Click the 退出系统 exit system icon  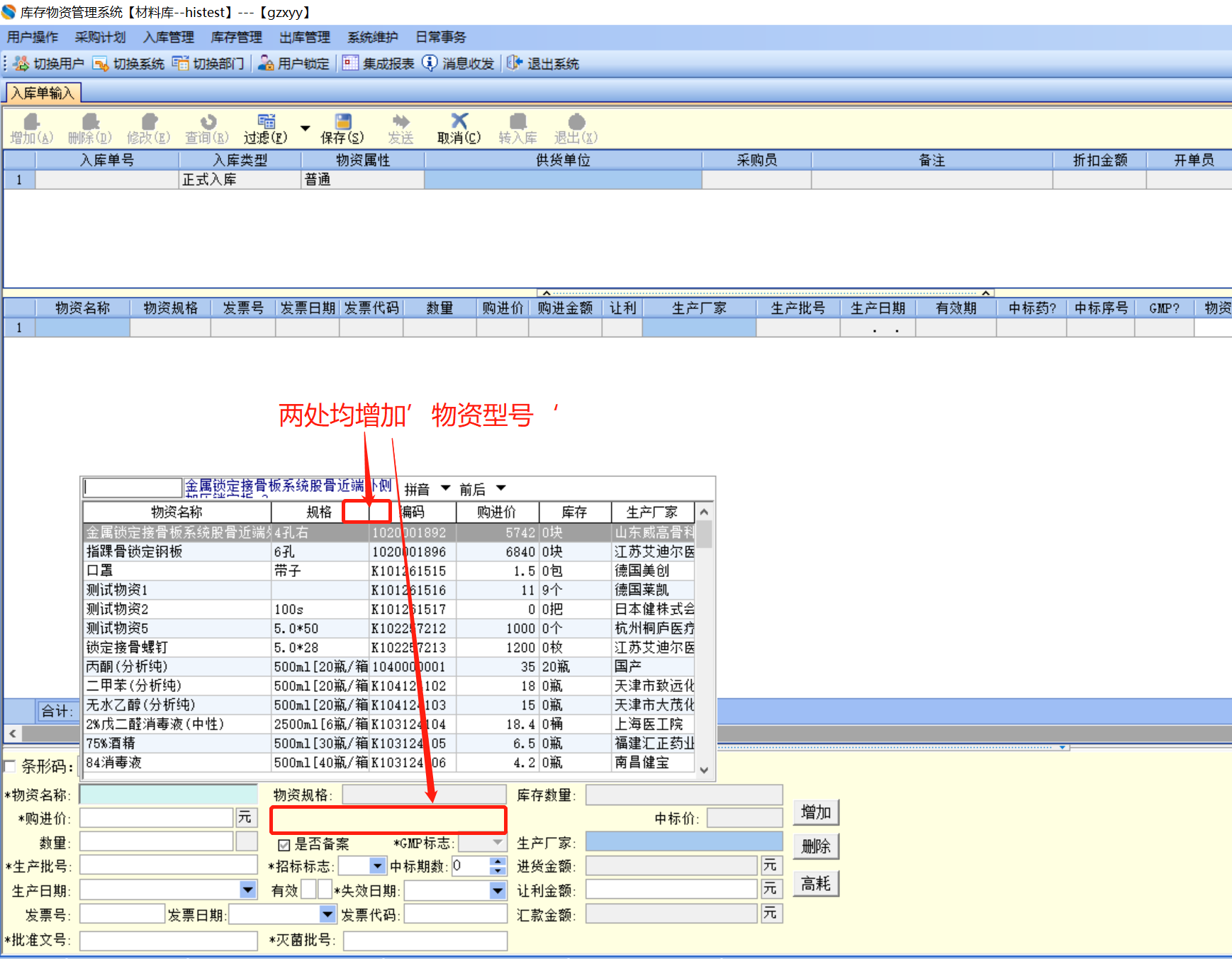(x=515, y=63)
